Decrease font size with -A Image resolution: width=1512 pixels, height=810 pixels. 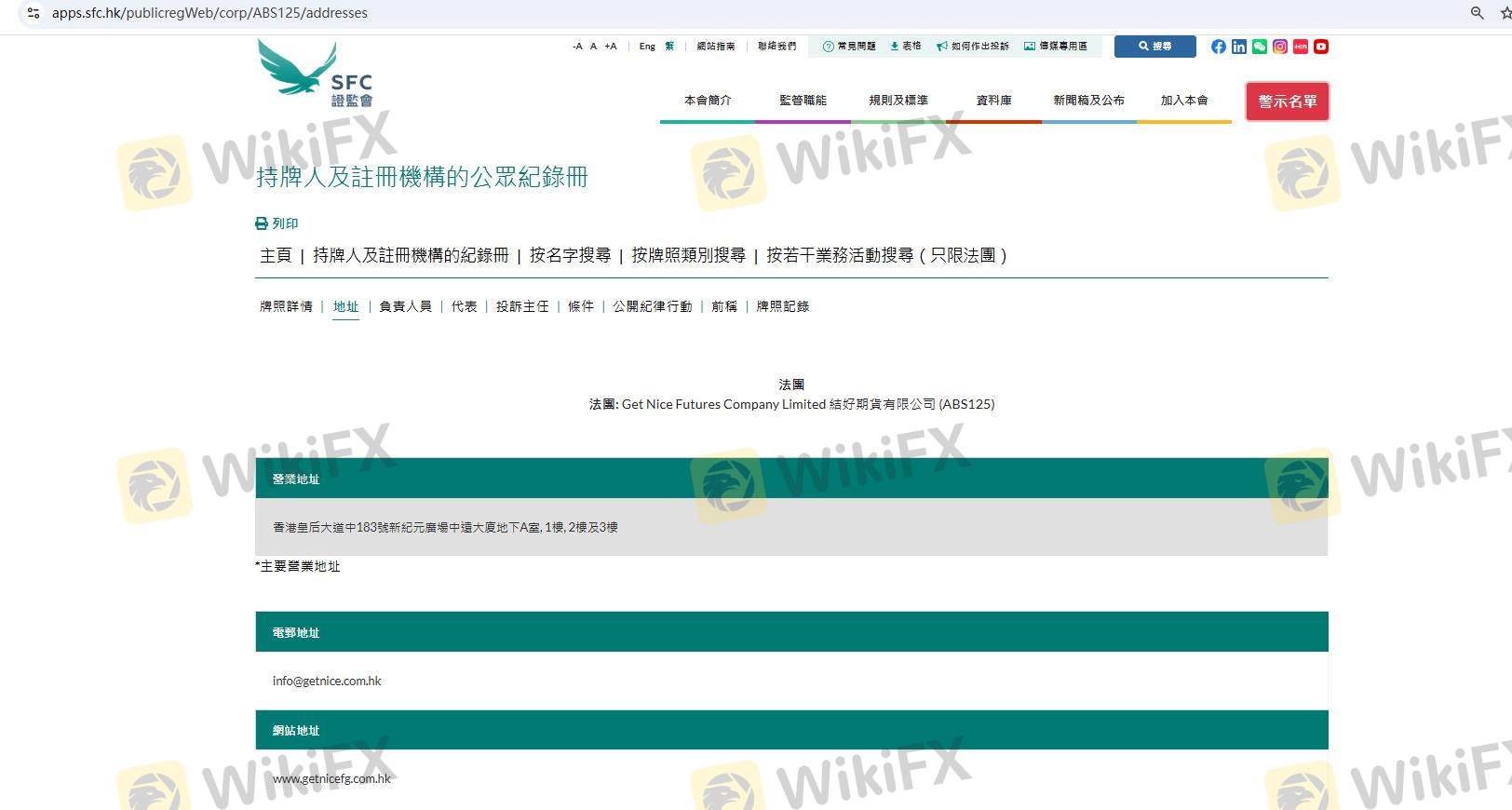[x=577, y=47]
